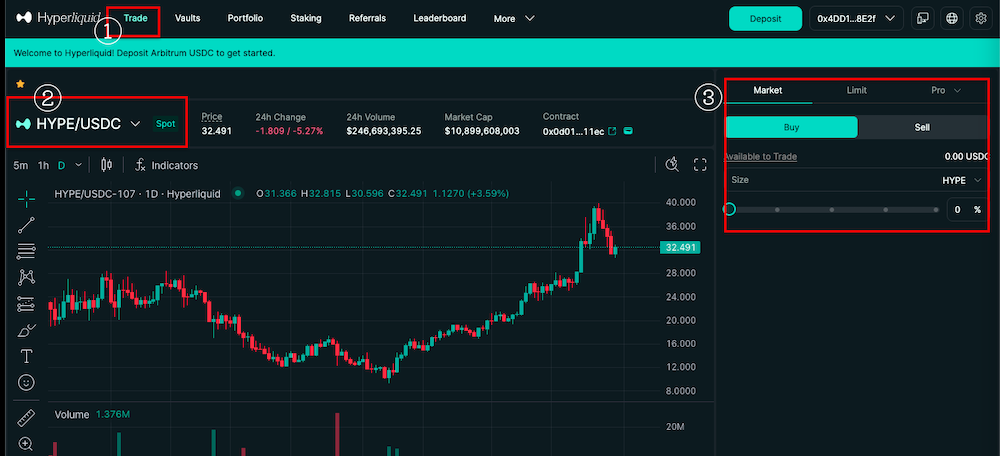Switch chart interval to 1h

[x=43, y=165]
